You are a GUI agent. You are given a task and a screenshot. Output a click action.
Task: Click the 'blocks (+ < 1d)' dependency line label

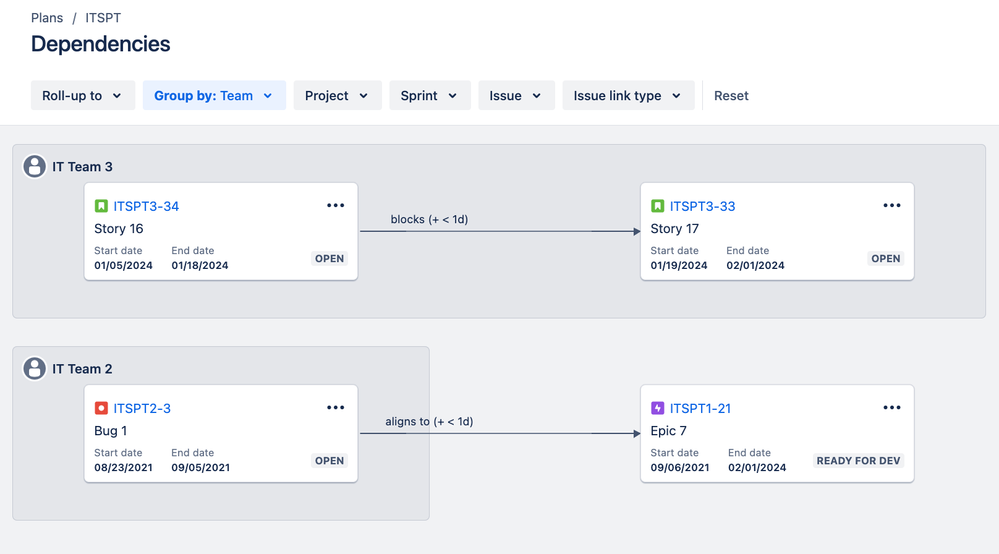[429, 219]
